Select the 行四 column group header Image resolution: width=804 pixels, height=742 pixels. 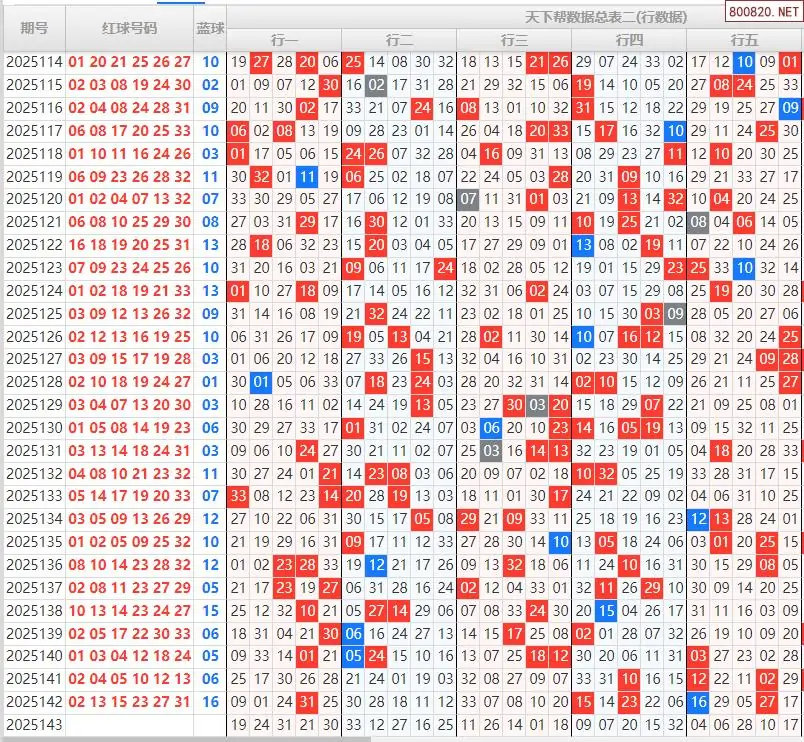[x=629, y=40]
